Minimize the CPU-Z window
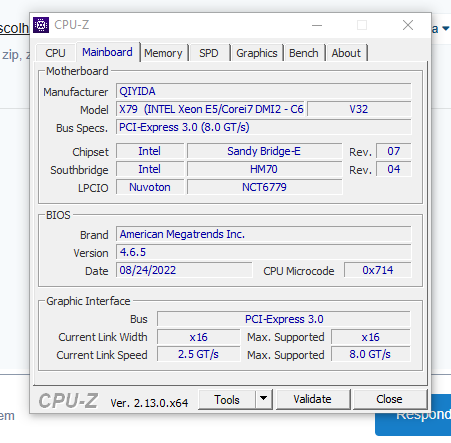Image resolution: width=451 pixels, height=443 pixels. pos(317,25)
